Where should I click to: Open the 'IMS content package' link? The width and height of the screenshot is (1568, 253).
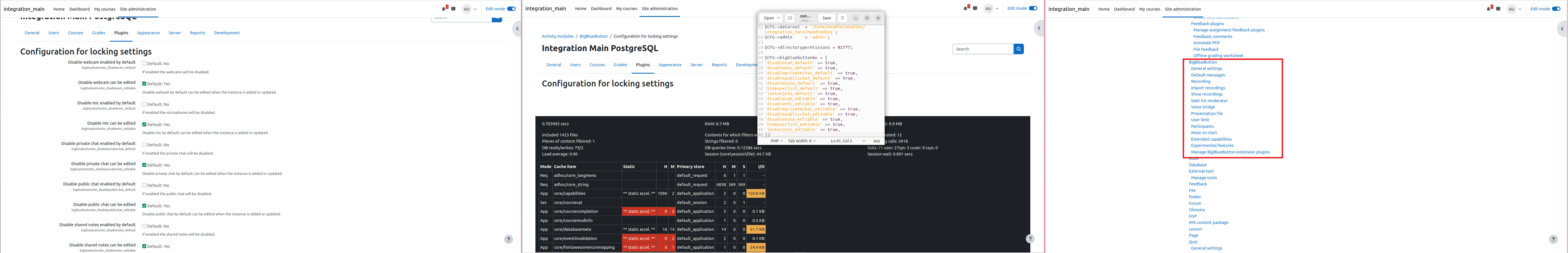[x=1208, y=222]
